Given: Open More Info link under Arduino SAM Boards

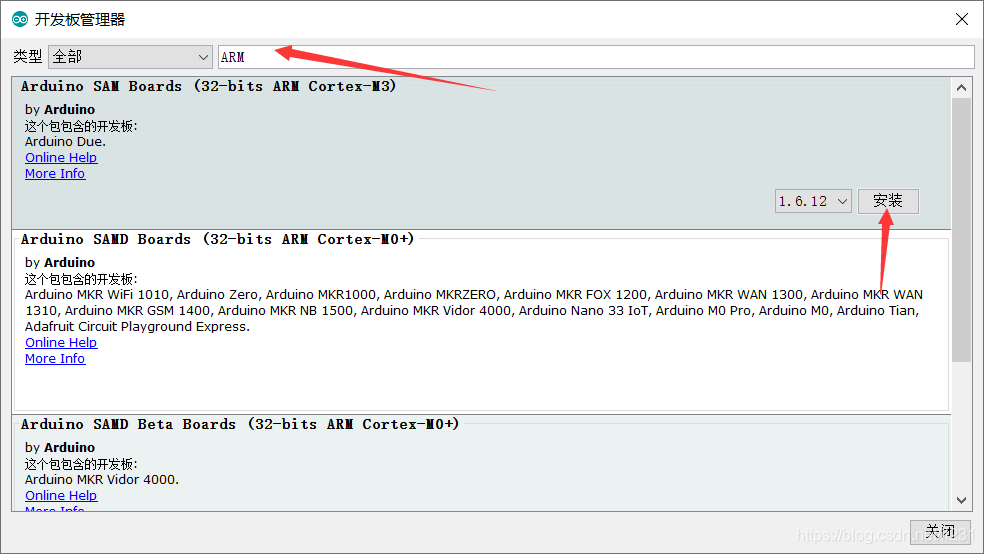Looking at the screenshot, I should pyautogui.click(x=55, y=174).
